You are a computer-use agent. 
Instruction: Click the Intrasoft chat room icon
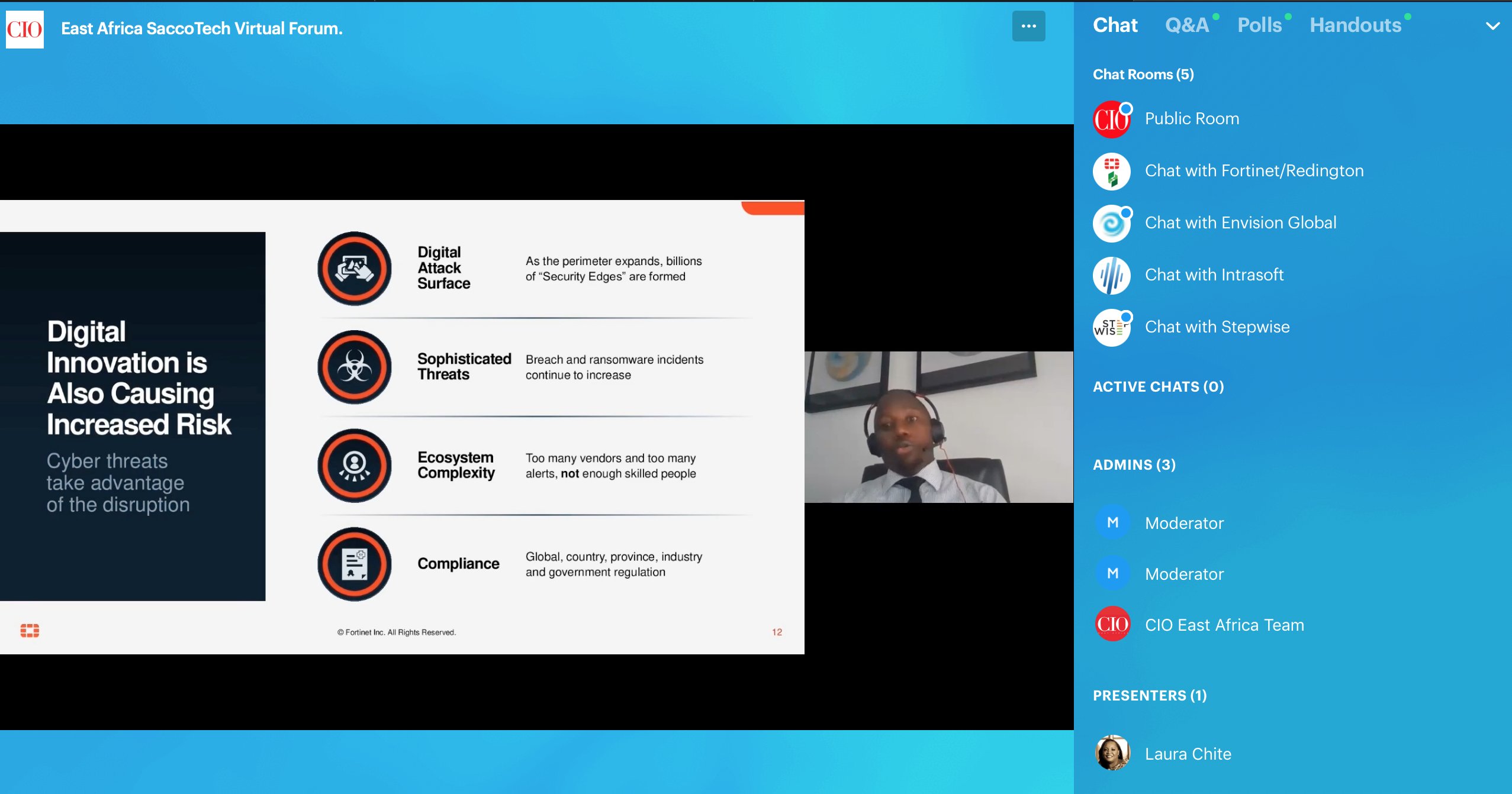click(1111, 276)
